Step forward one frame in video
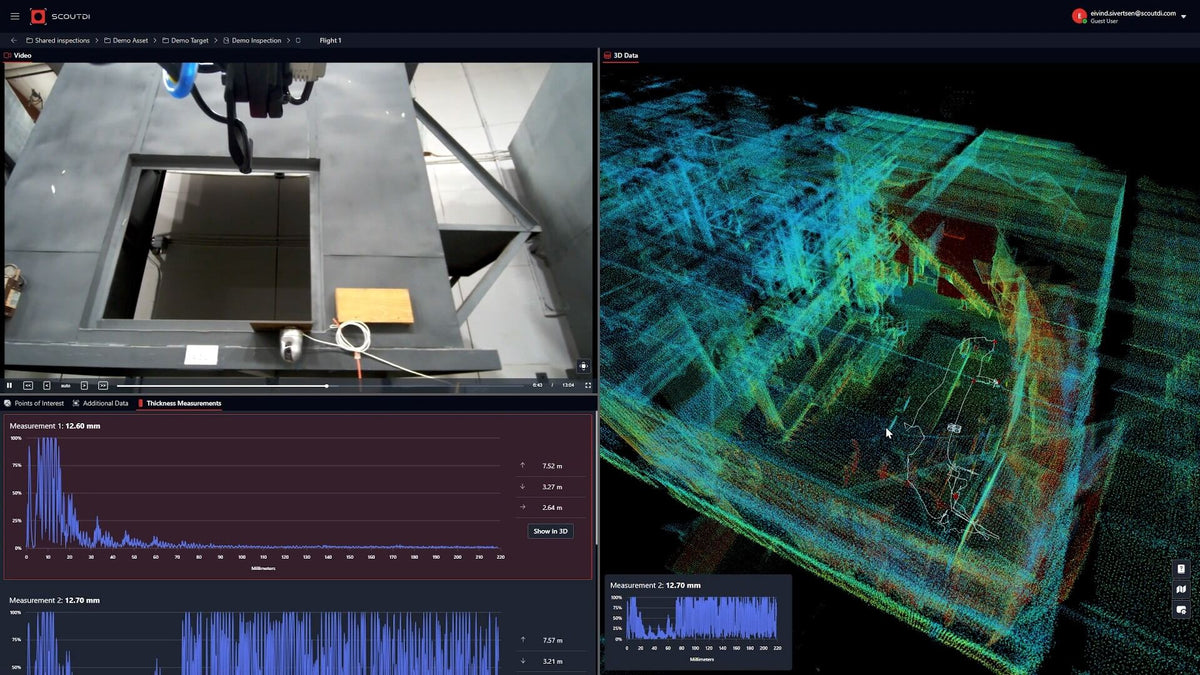1200x675 pixels. coord(84,385)
